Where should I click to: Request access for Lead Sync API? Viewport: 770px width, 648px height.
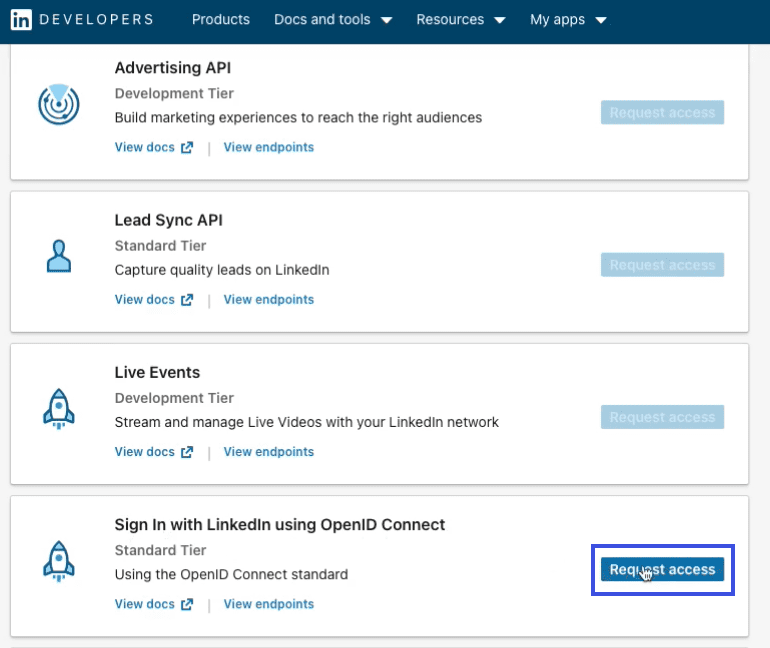click(x=662, y=265)
